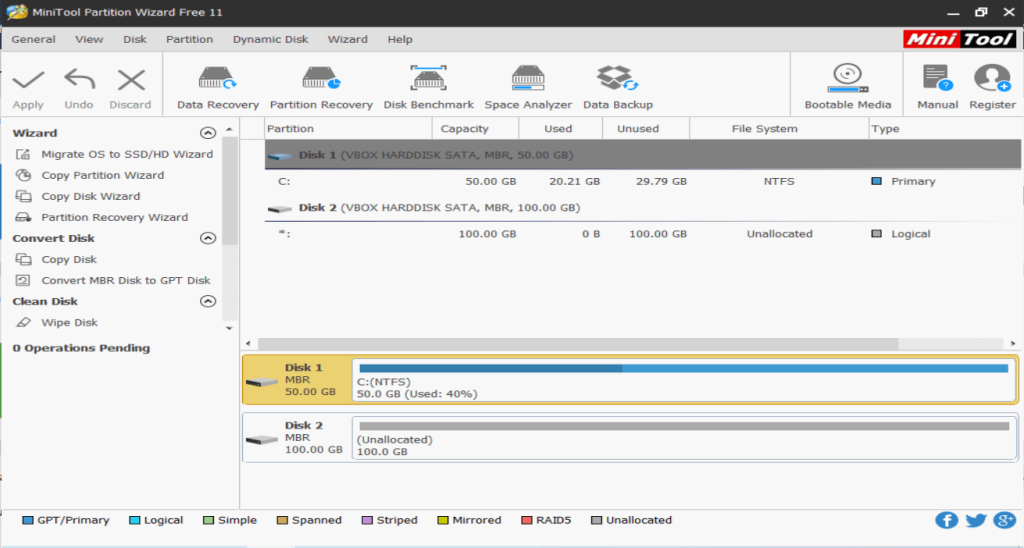Image resolution: width=1024 pixels, height=548 pixels.
Task: Click the Copy Disk Wizard icon
Action: (x=23, y=196)
